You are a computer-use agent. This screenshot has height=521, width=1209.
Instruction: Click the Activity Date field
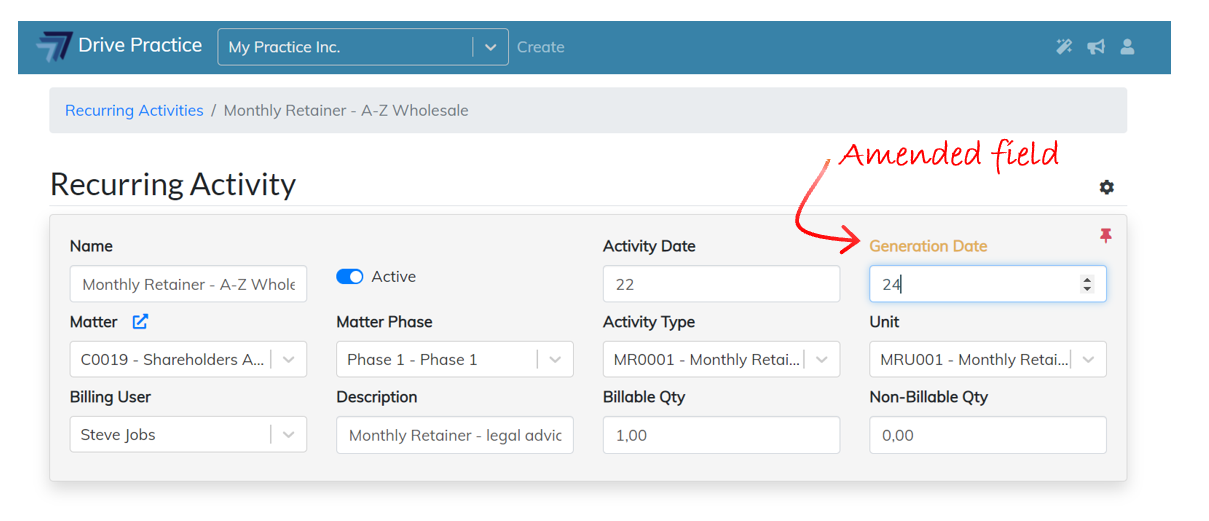[721, 284]
